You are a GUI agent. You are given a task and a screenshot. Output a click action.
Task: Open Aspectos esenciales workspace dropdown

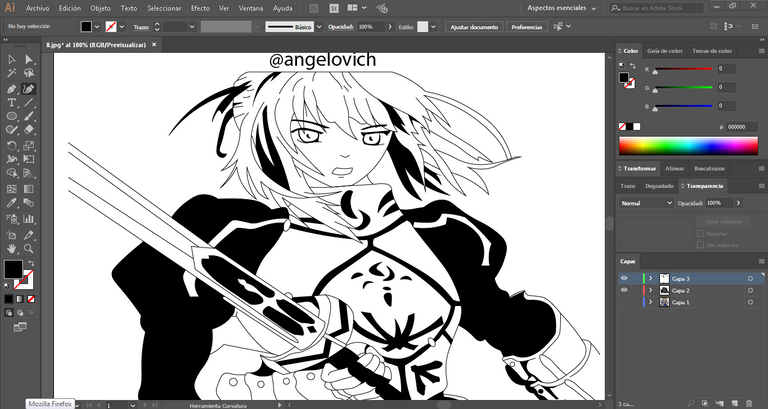pyautogui.click(x=562, y=8)
